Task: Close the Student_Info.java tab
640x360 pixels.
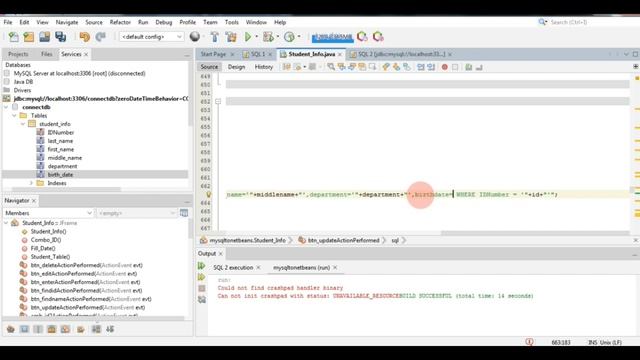Action: click(340, 54)
